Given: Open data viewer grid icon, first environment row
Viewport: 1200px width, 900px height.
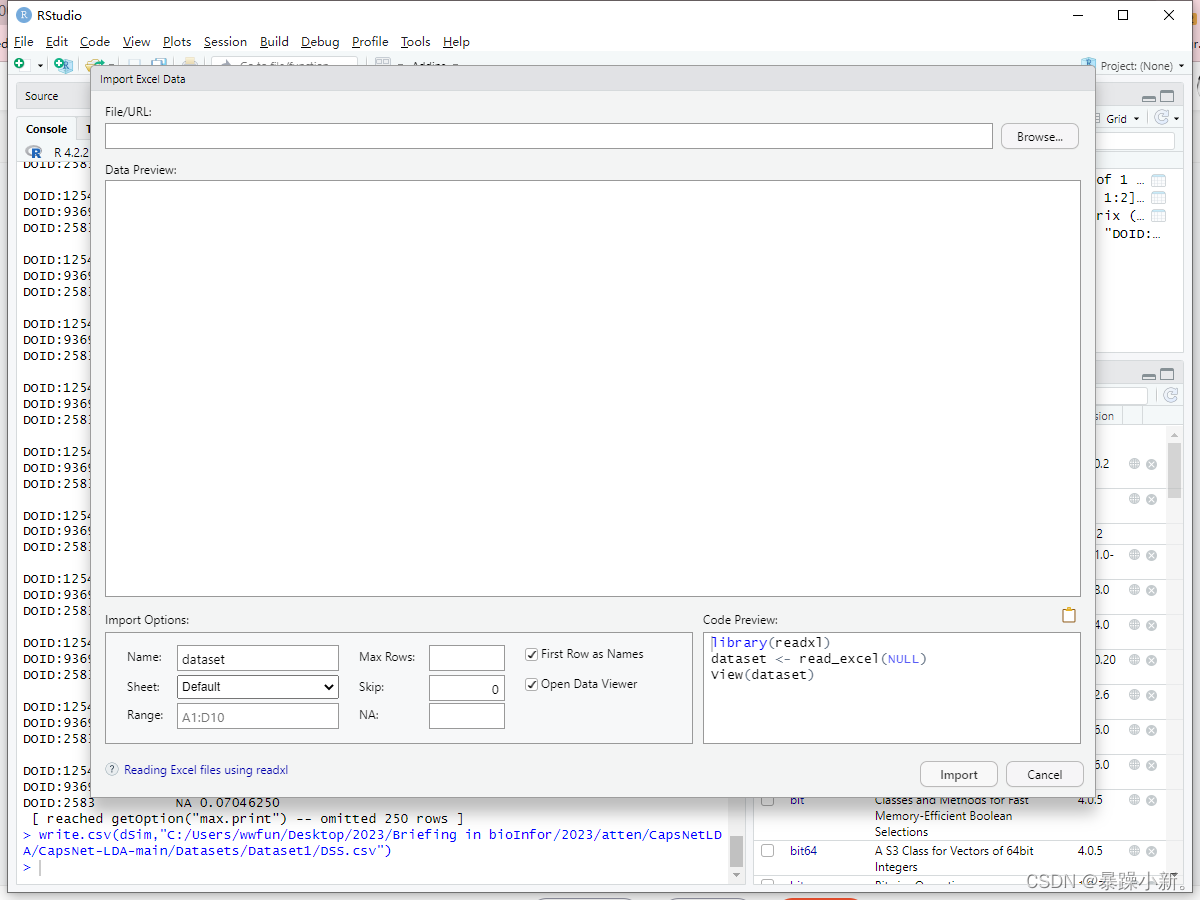Looking at the screenshot, I should [x=1158, y=181].
